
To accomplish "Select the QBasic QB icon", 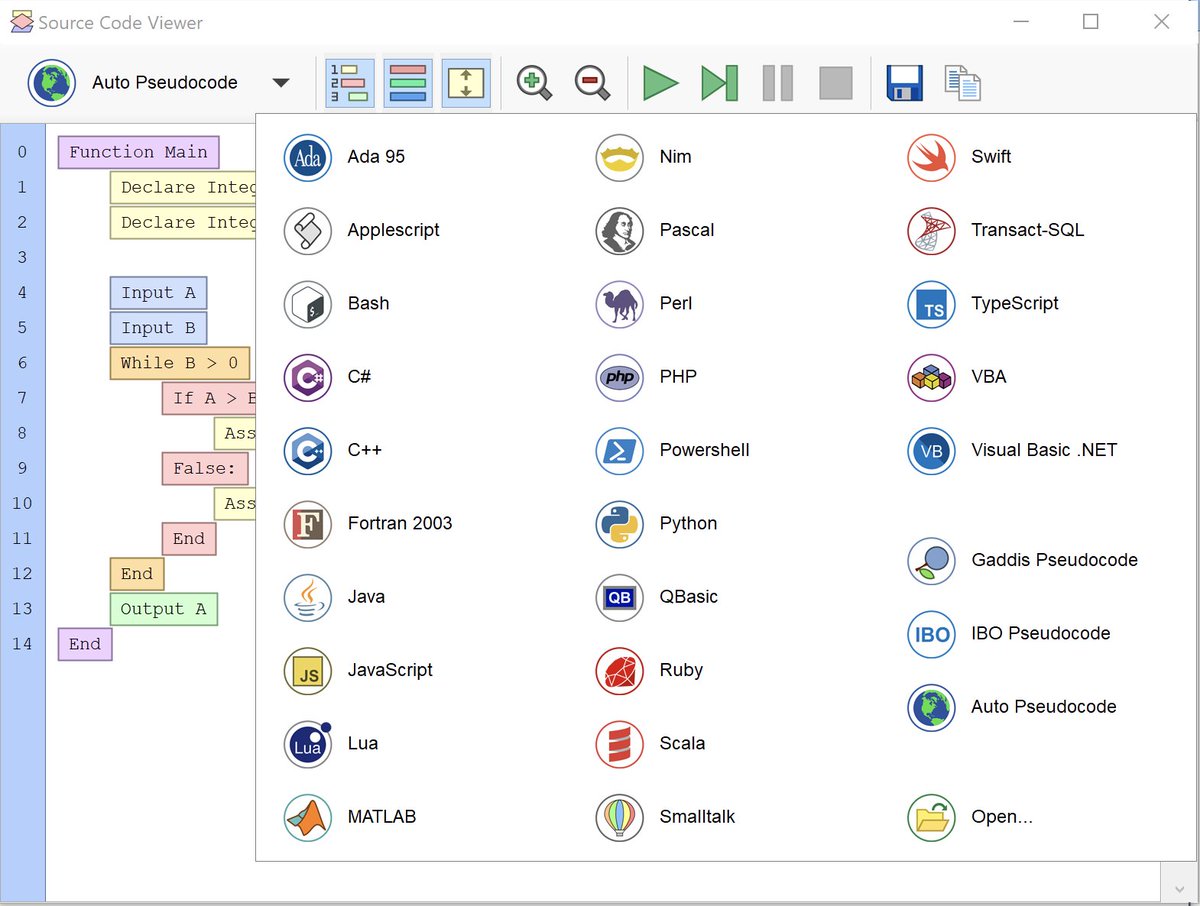I will tap(619, 597).
